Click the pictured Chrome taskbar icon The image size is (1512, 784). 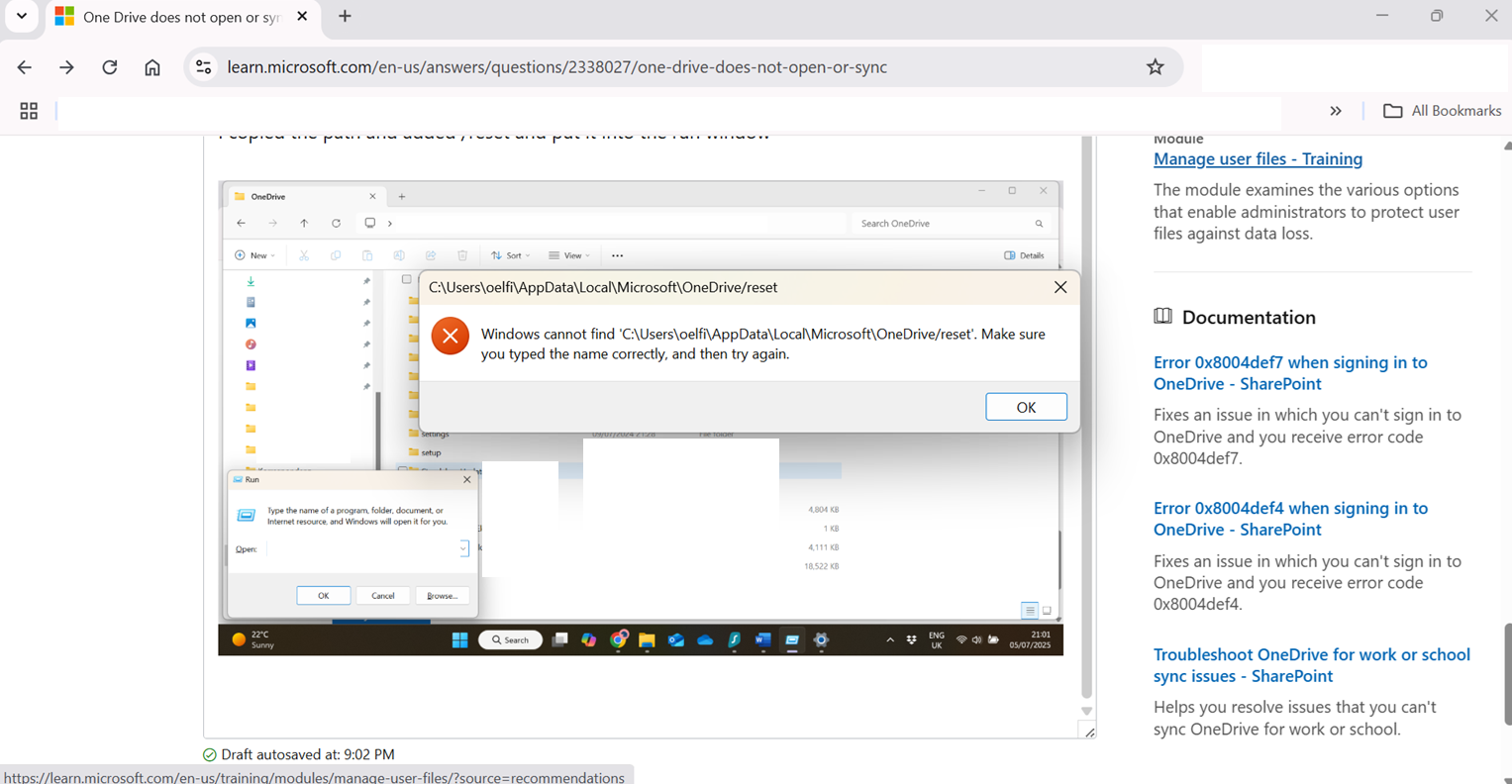tap(618, 640)
